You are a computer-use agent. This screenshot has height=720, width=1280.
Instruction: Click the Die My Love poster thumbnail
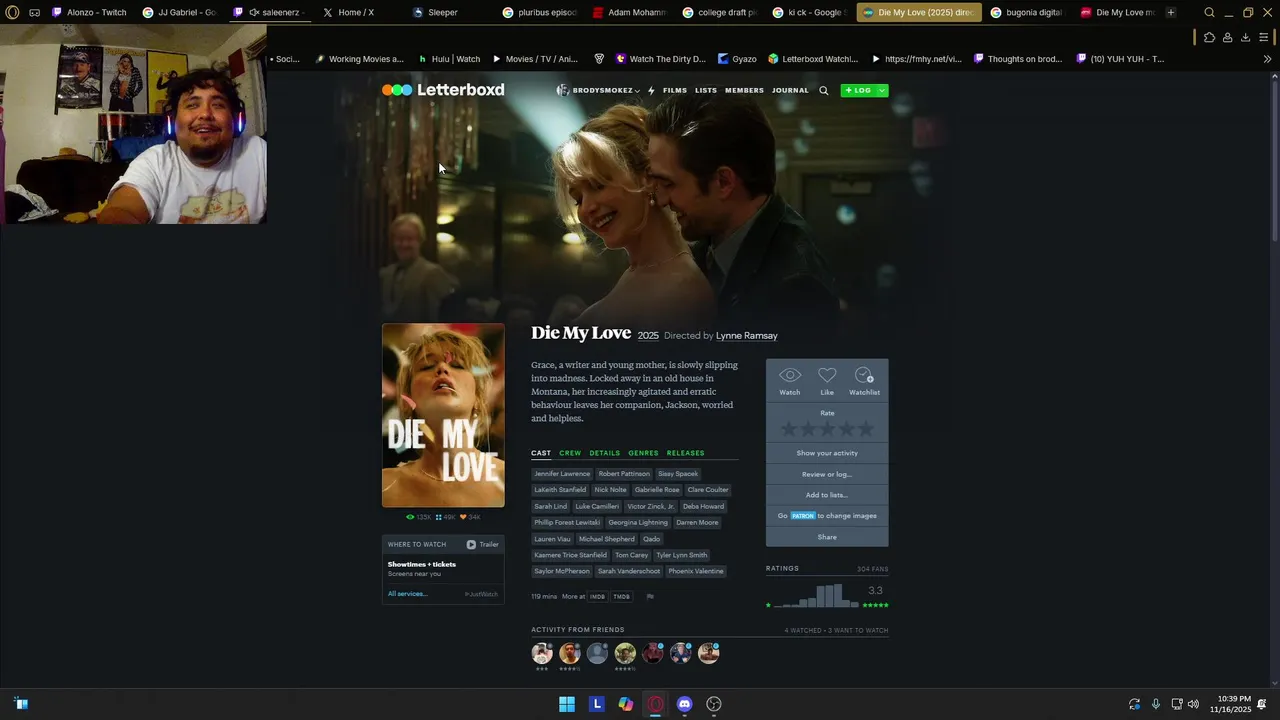443,415
